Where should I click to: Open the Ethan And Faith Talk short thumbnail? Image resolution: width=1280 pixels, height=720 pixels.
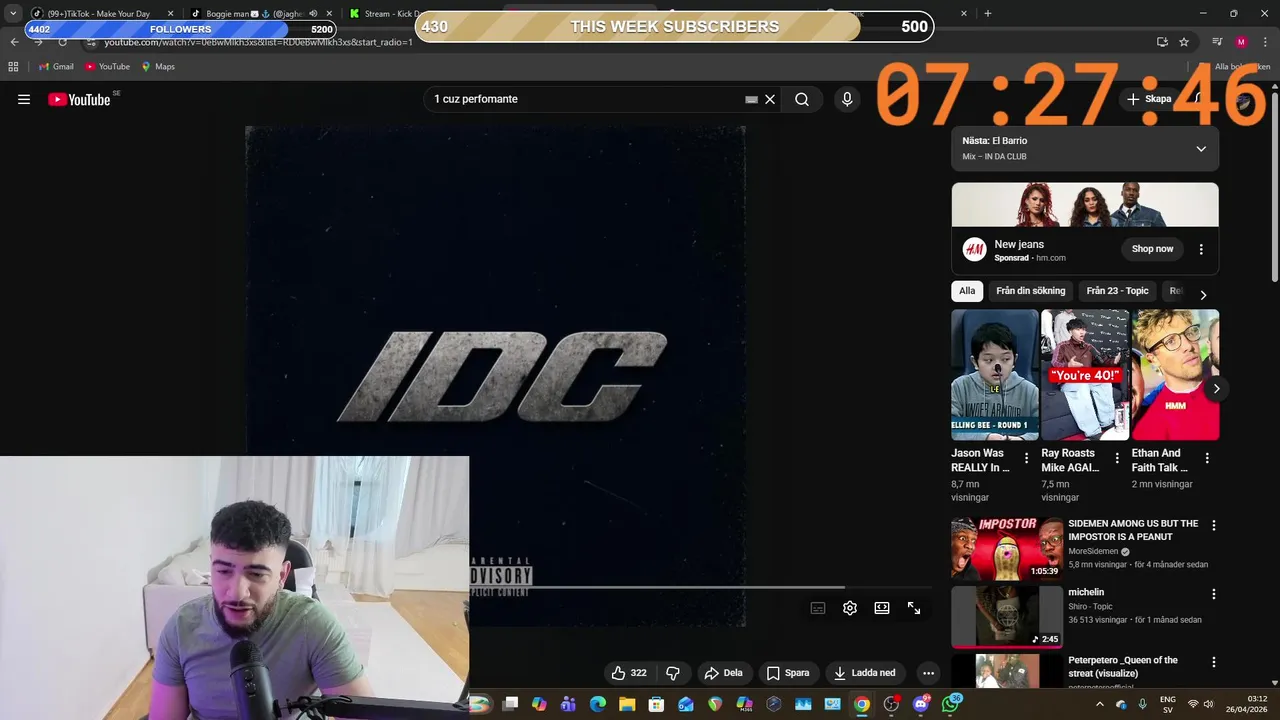coord(1175,375)
